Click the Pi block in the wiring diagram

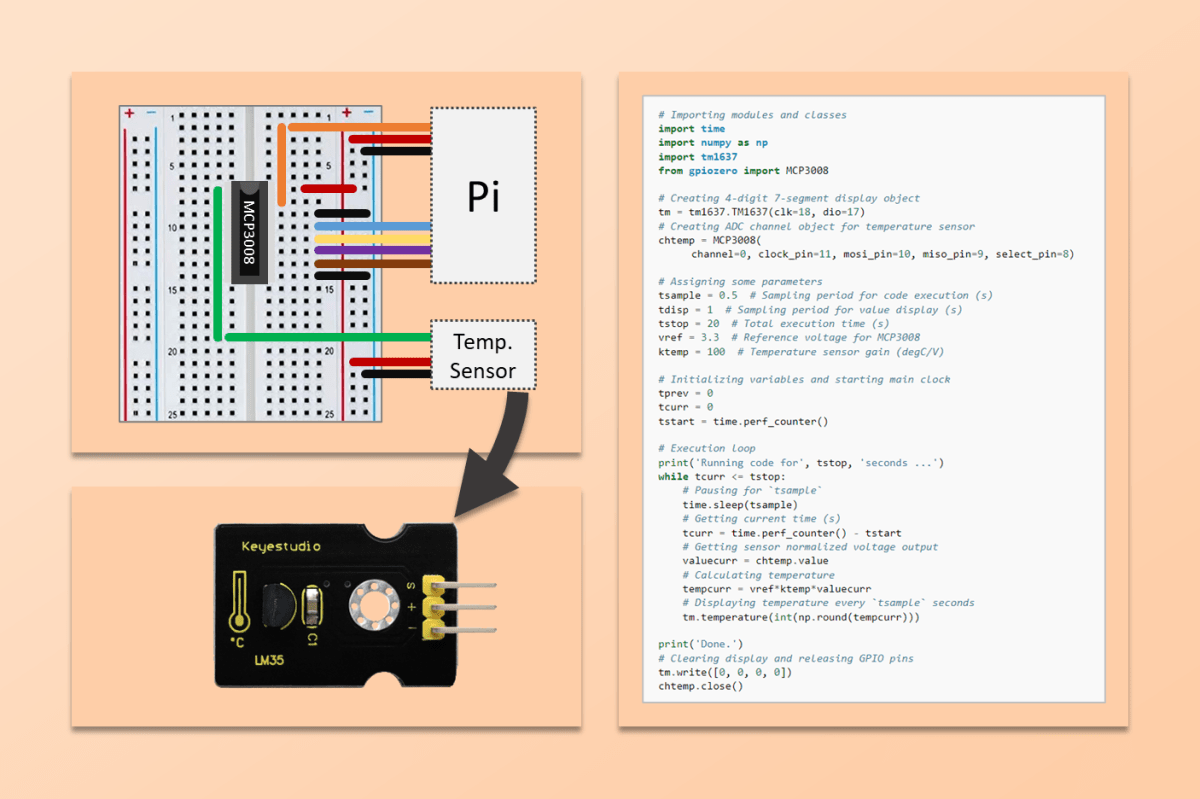(484, 198)
